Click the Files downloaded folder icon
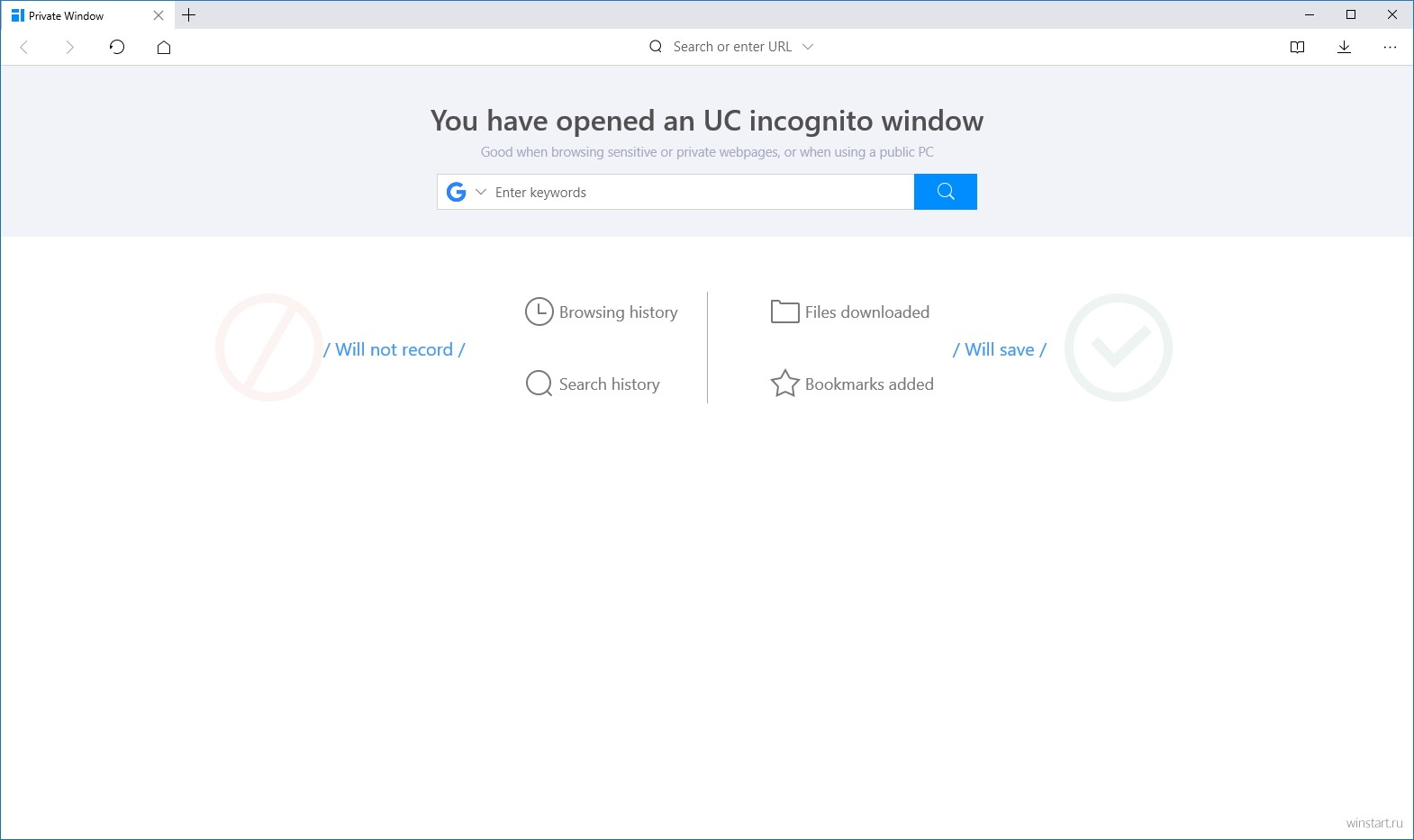The image size is (1414, 840). click(x=784, y=312)
